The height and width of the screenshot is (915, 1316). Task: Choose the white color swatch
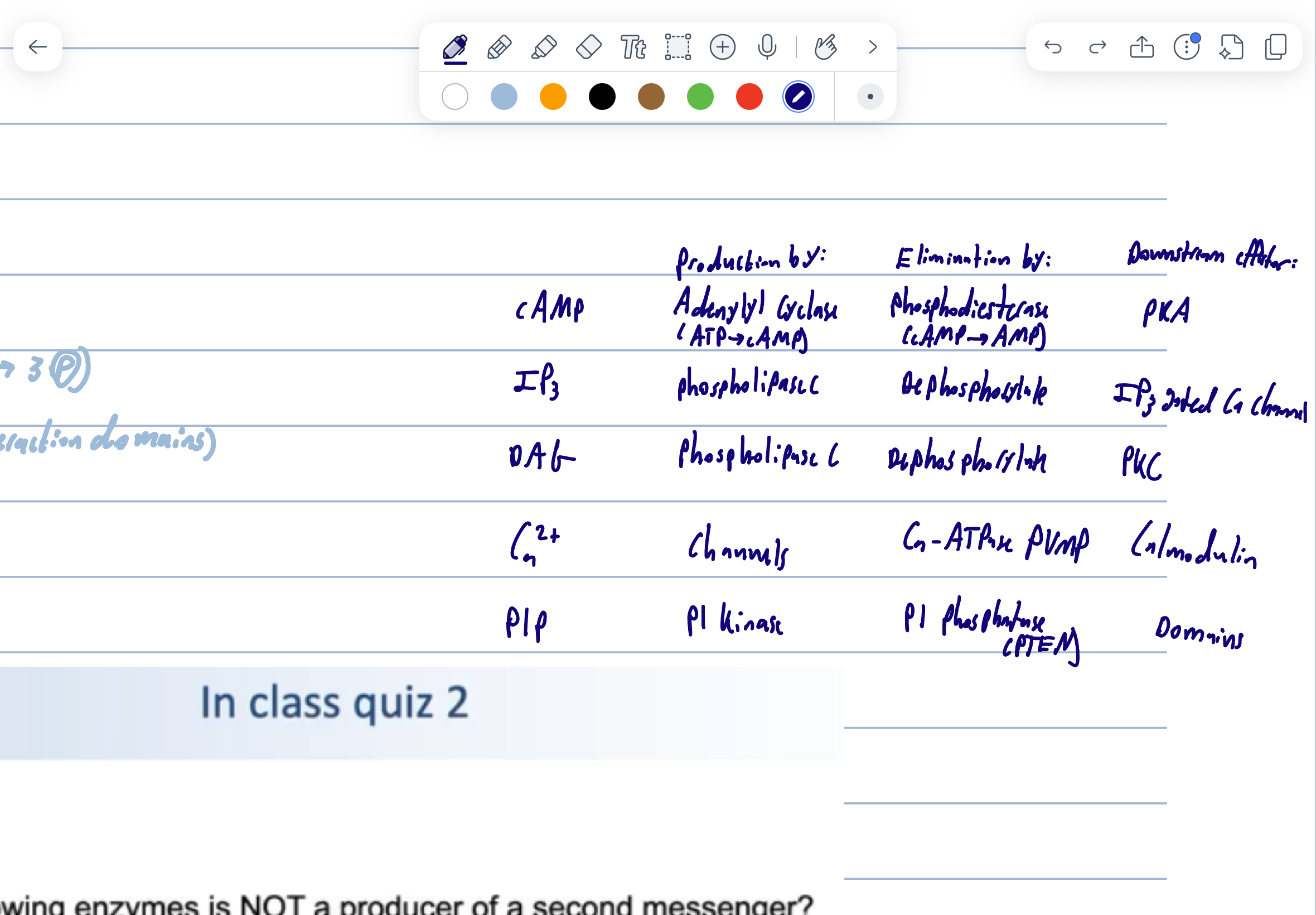pyautogui.click(x=455, y=97)
